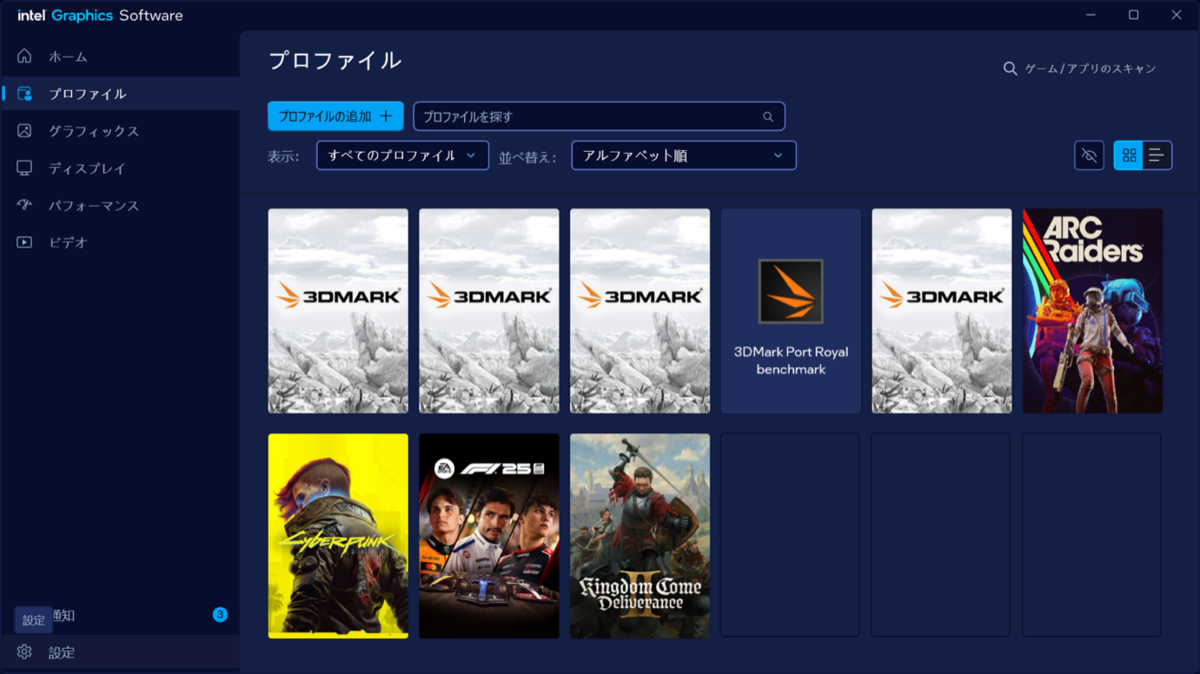This screenshot has height=674, width=1200.
Task: Click the プロファイル page heading
Action: tap(335, 60)
